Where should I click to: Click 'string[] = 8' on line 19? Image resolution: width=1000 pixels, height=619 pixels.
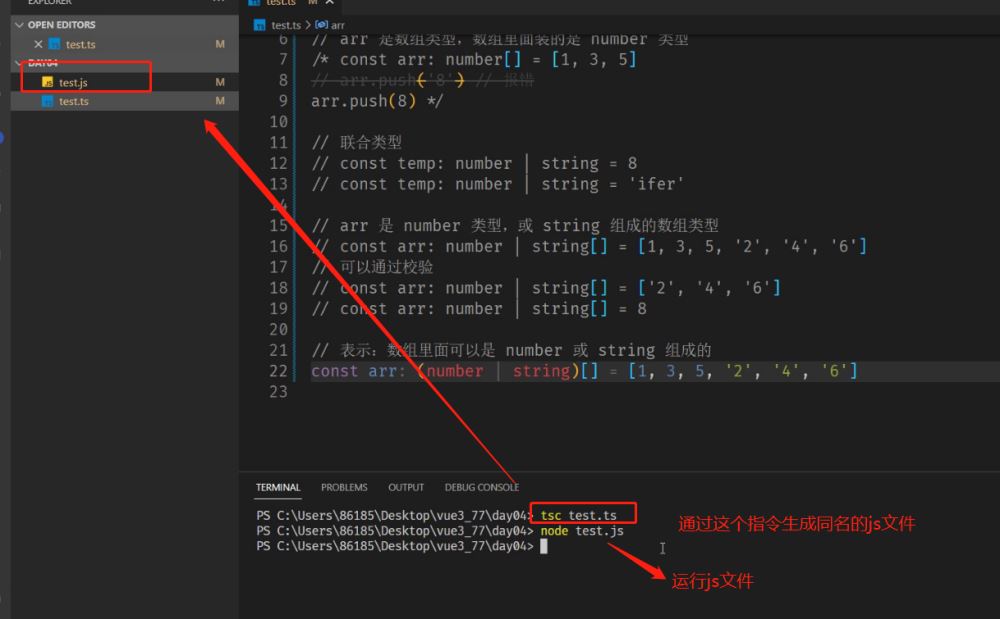tap(589, 309)
